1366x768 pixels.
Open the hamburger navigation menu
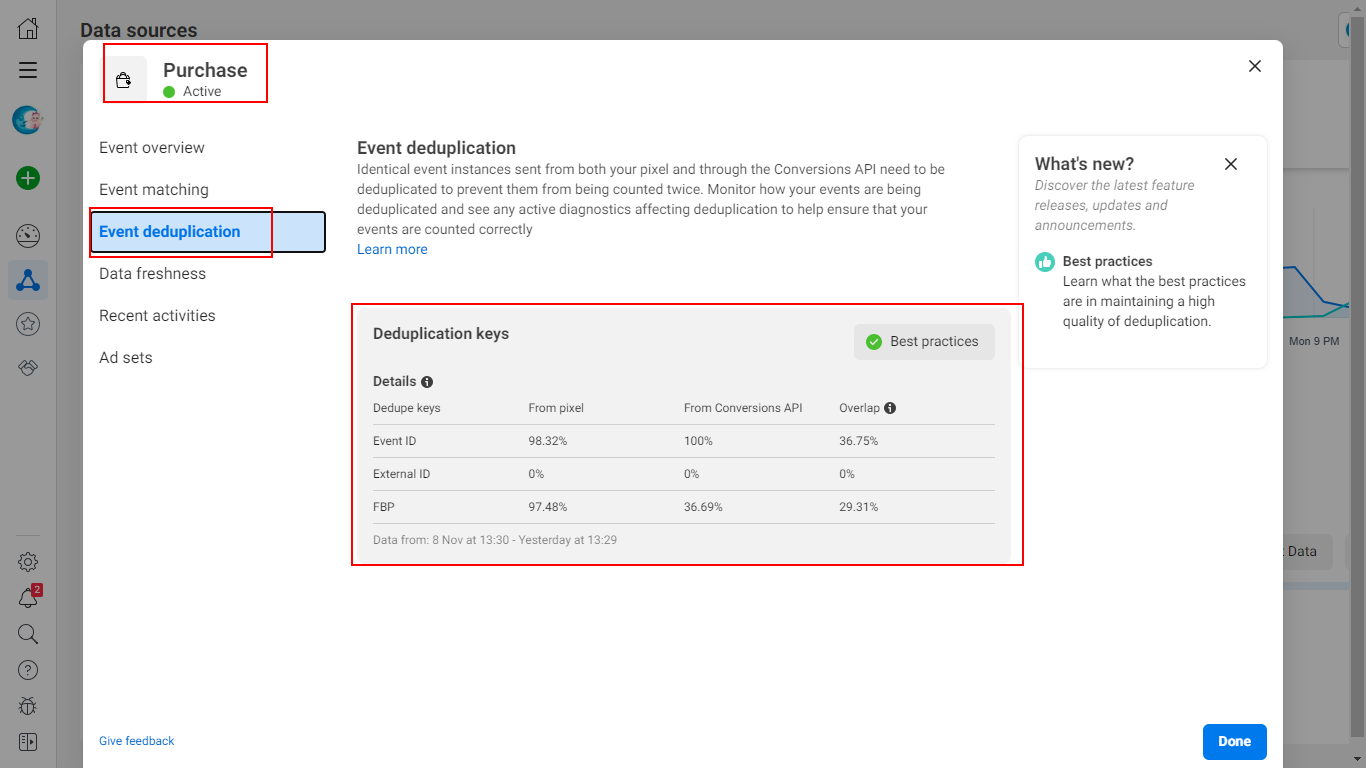click(x=27, y=70)
